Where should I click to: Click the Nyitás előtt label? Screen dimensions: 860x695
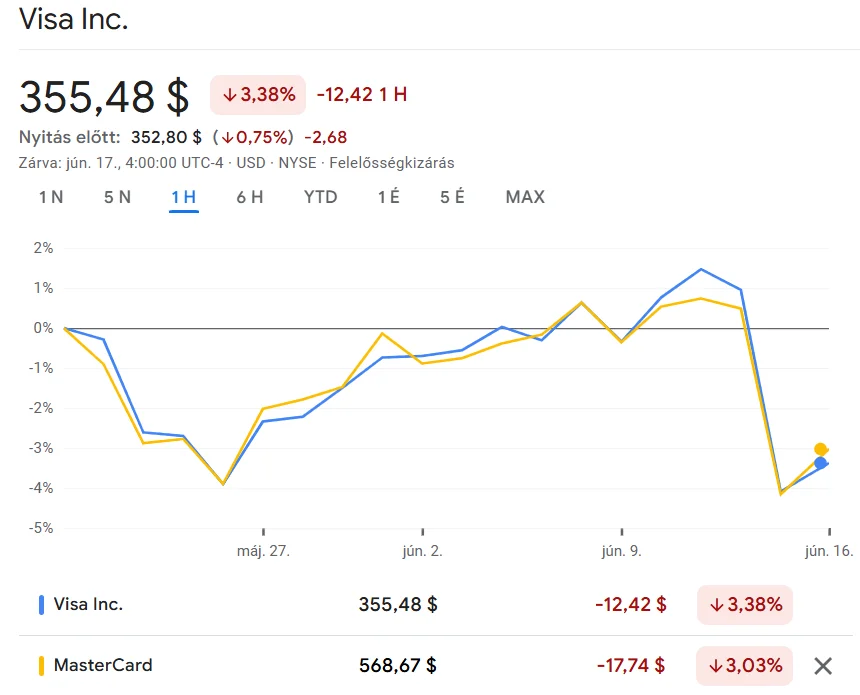pos(70,137)
